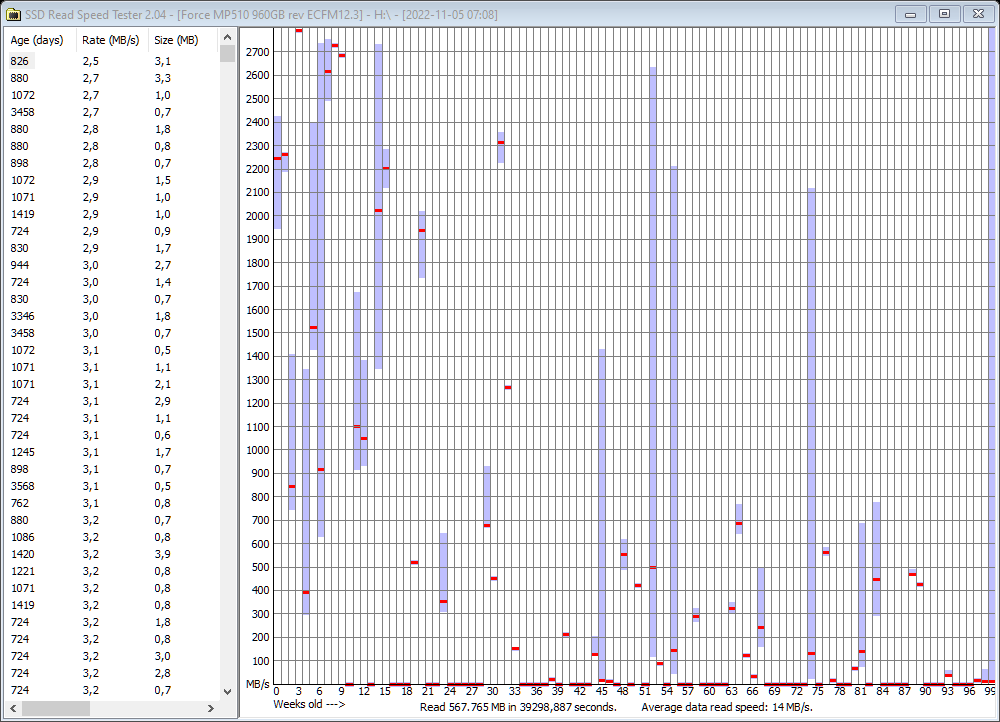The image size is (1000, 722).
Task: Select the row 830 with rate 2,9
Action: [x=112, y=248]
